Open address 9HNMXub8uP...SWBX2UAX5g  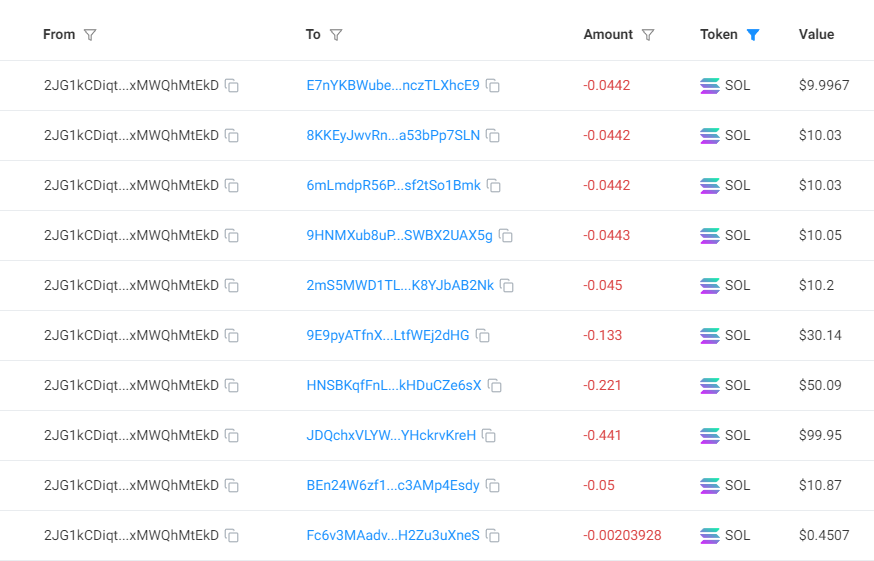pos(400,235)
